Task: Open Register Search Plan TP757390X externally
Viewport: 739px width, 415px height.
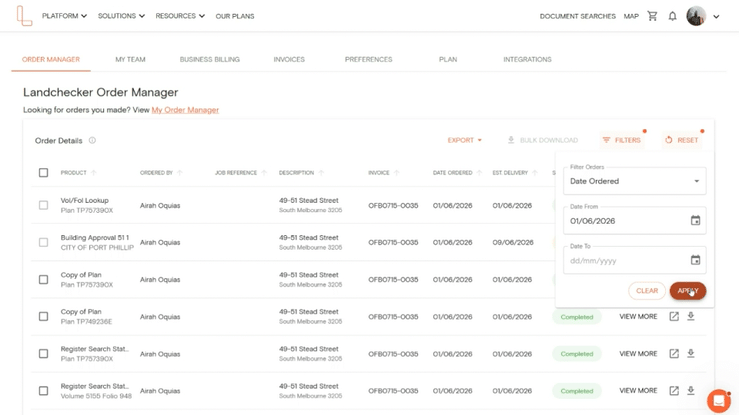Action: pyautogui.click(x=674, y=354)
